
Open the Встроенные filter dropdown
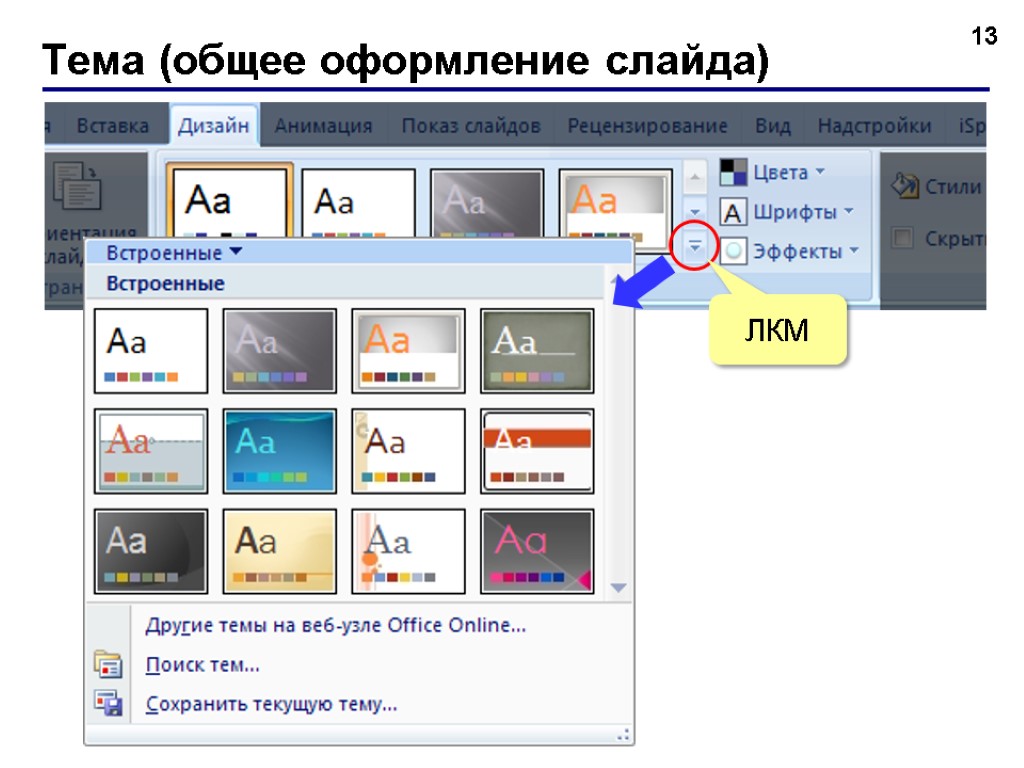[174, 252]
